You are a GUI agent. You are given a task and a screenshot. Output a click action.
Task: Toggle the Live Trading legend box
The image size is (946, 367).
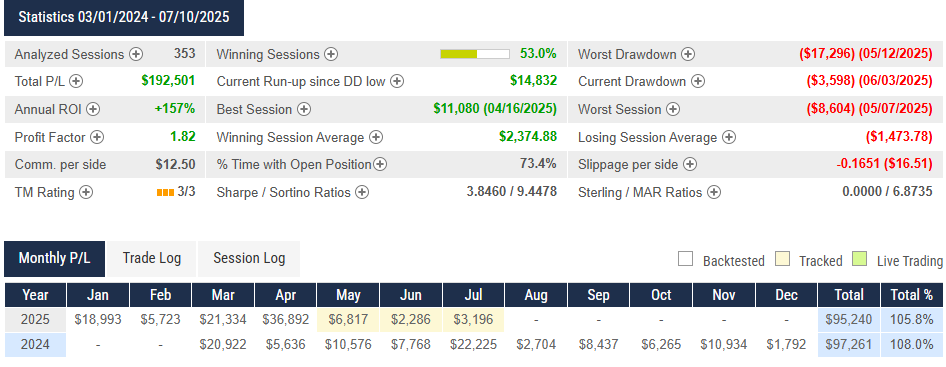tap(860, 260)
